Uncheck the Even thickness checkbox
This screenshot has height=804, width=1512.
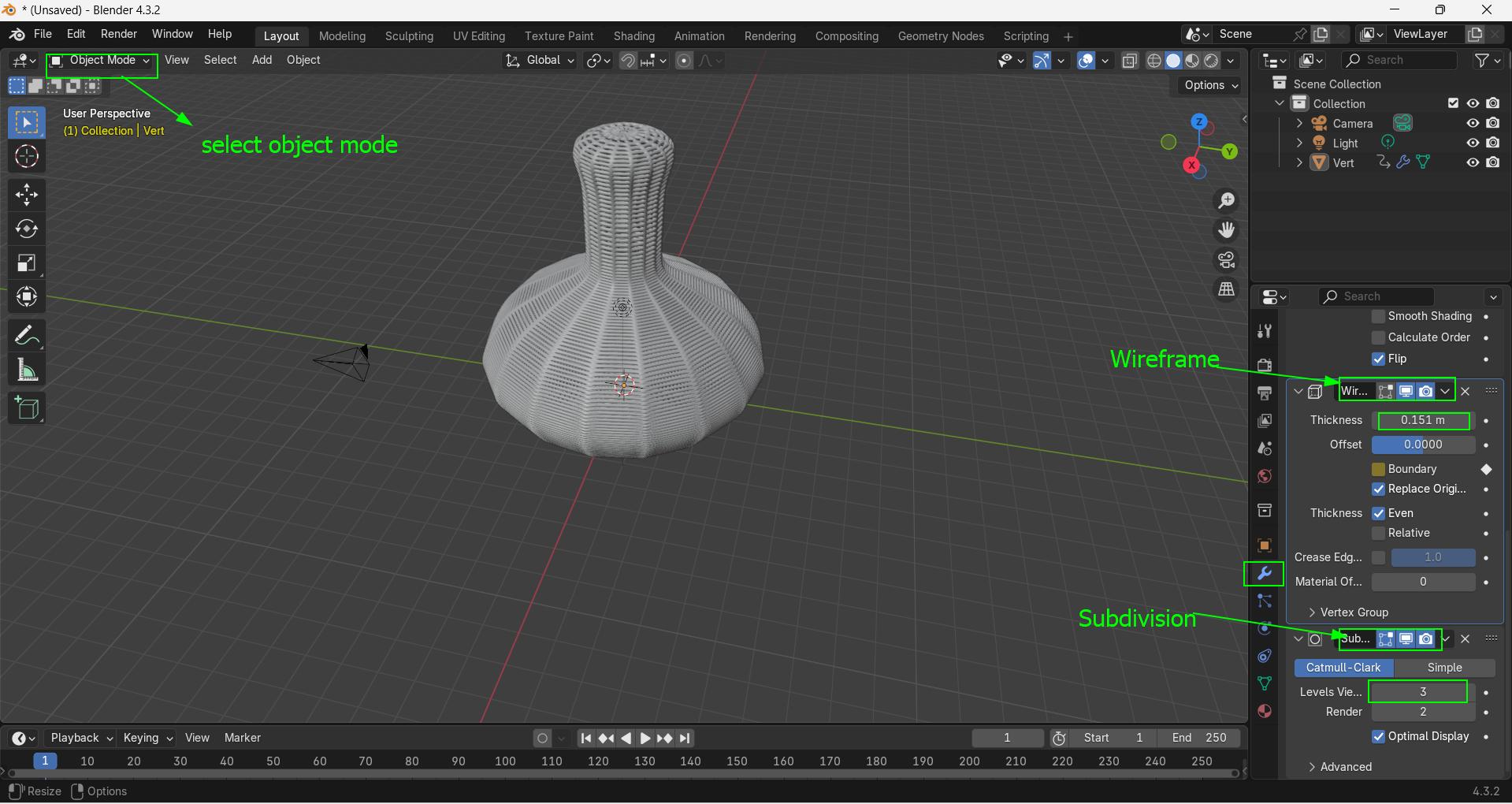(x=1378, y=513)
